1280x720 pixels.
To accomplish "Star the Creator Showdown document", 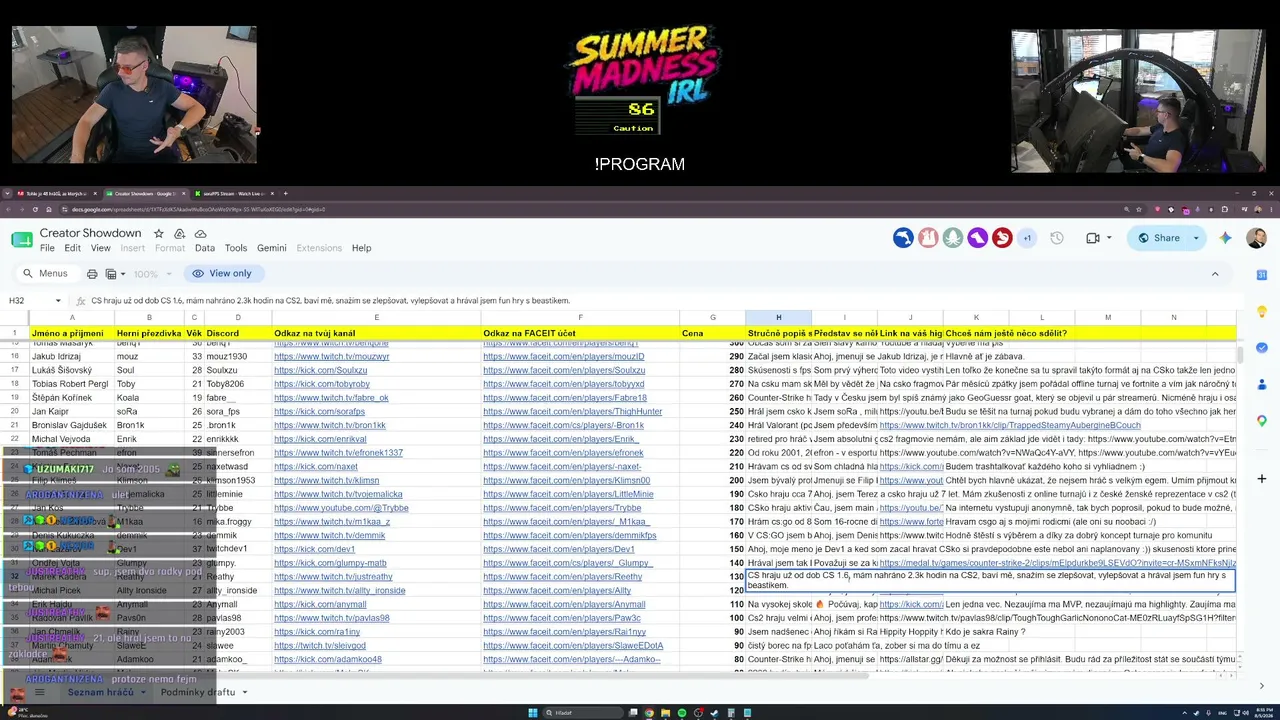I will click(x=158, y=233).
